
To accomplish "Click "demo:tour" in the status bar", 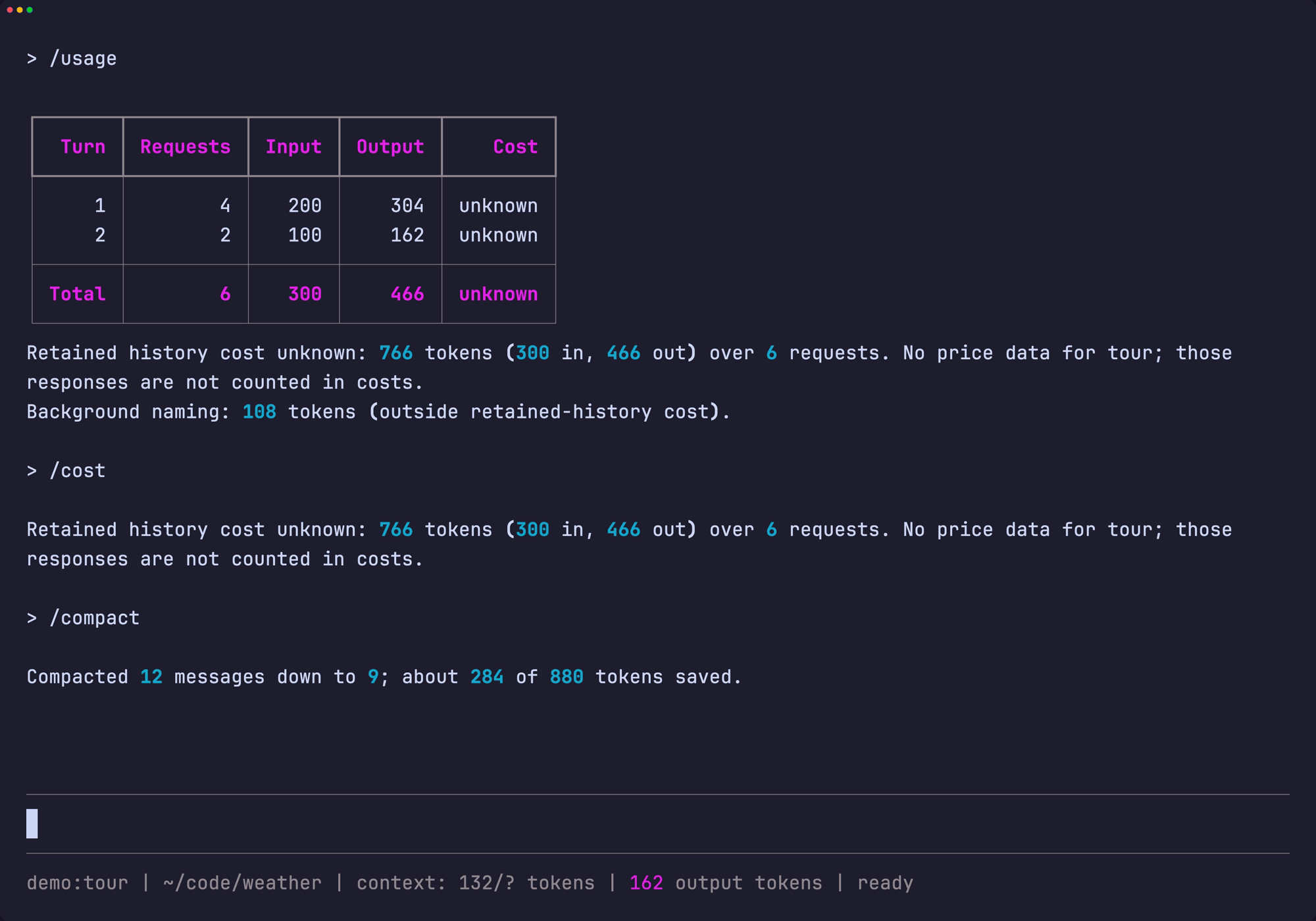I will click(78, 883).
